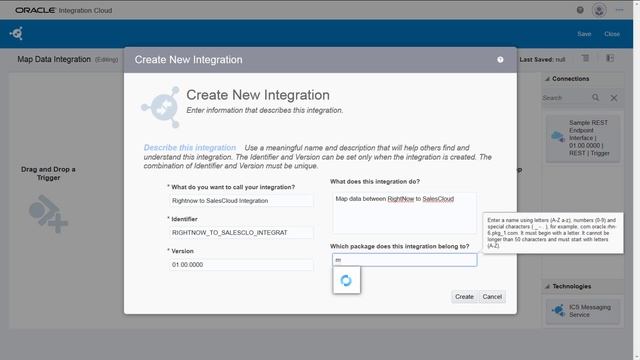Open the top-right overflow menu dots
This screenshot has width=640, height=360.
click(620, 10)
